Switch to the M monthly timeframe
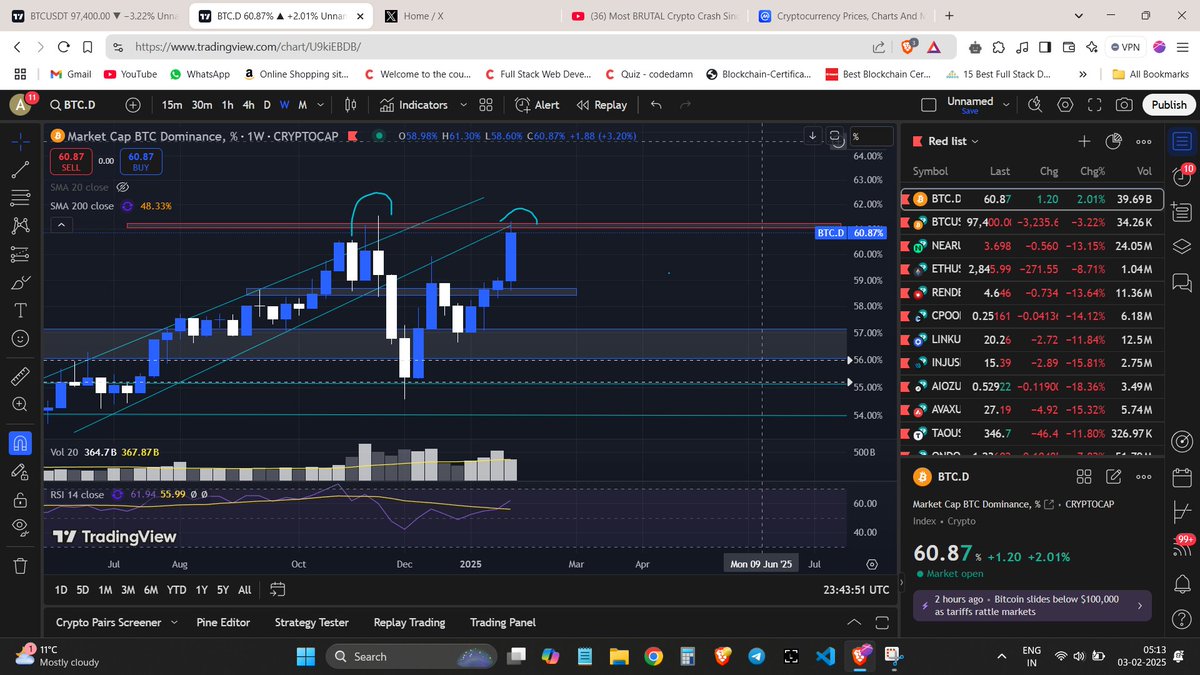 tap(302, 104)
